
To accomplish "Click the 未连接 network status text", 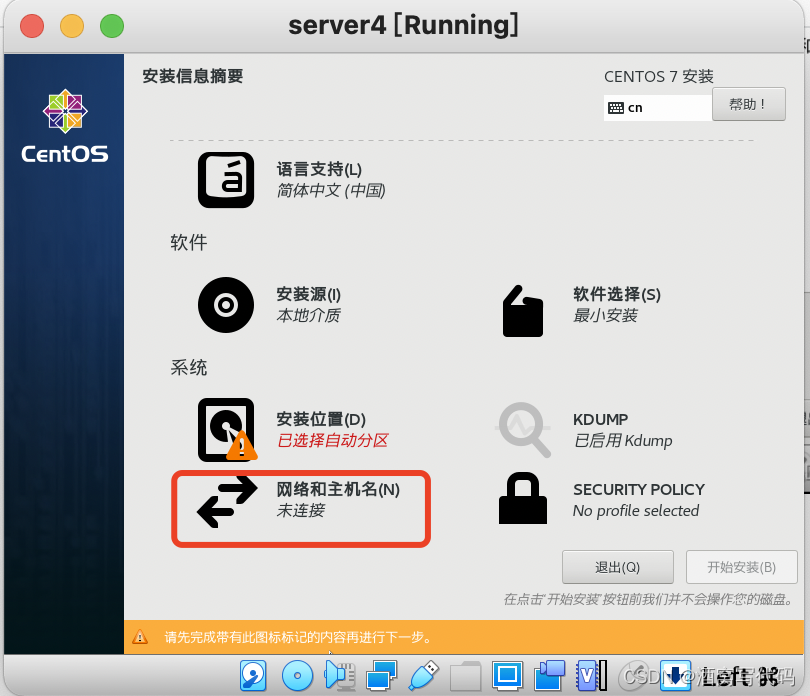I will (x=300, y=511).
